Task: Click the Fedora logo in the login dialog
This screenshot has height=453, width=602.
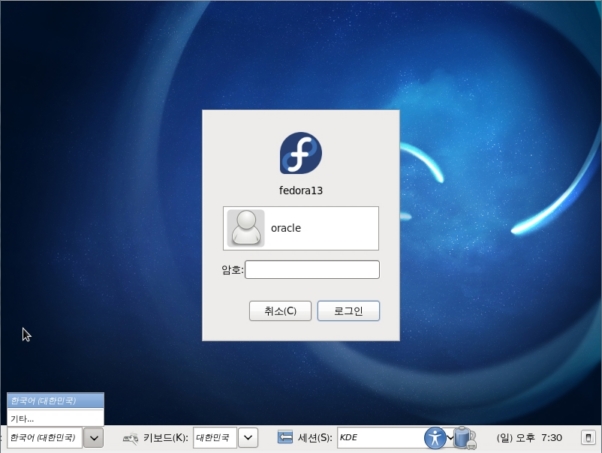Action: (x=301, y=153)
